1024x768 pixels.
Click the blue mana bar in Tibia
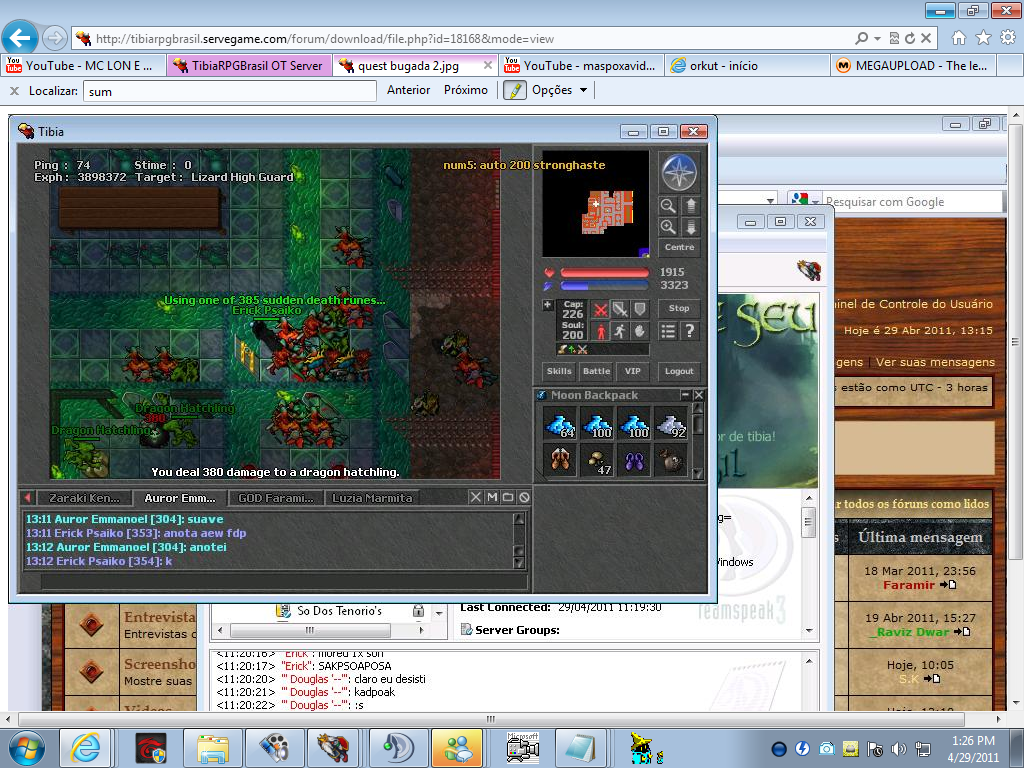click(x=605, y=285)
